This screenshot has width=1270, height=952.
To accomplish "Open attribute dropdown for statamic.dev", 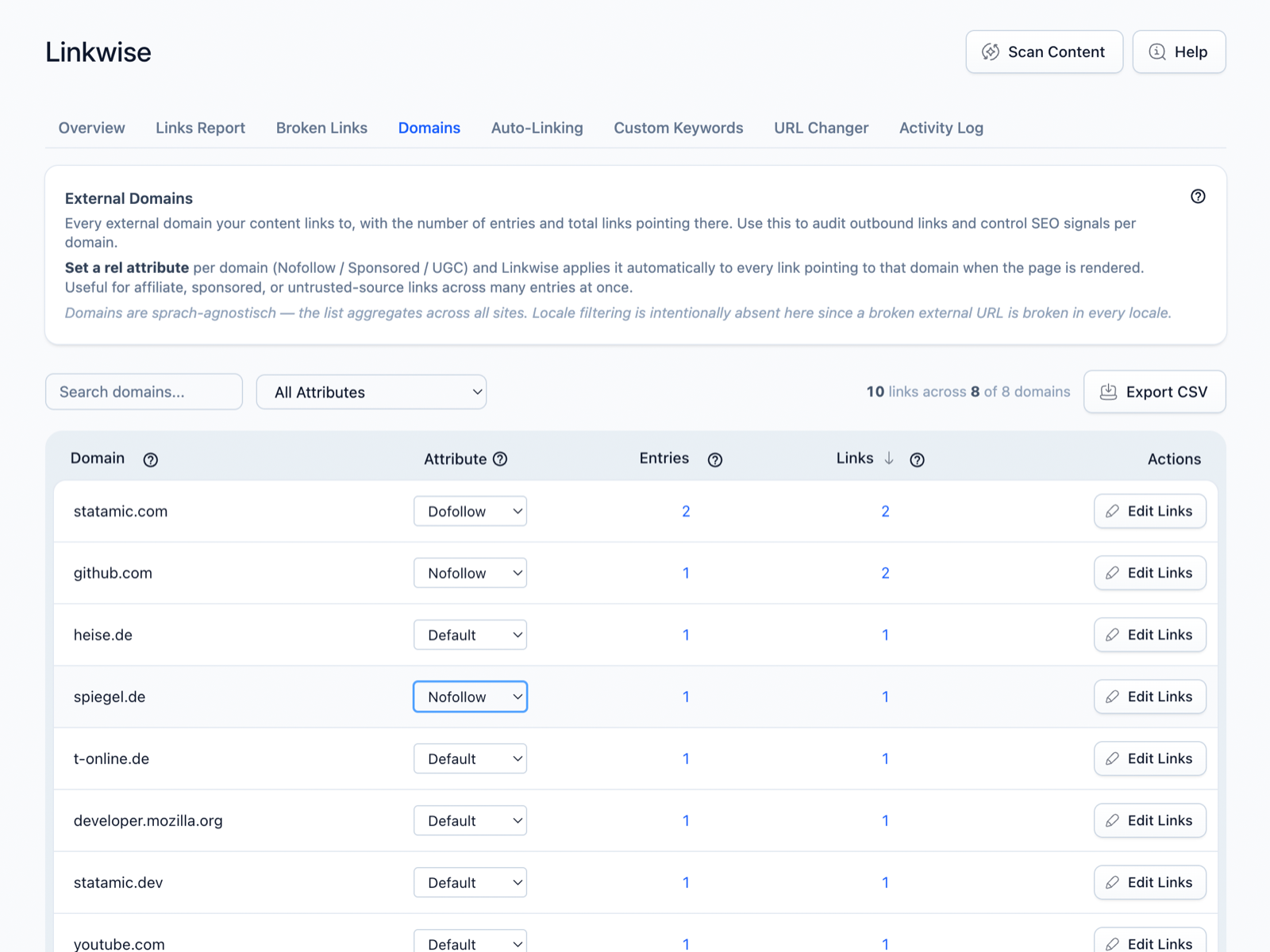I will [x=470, y=882].
